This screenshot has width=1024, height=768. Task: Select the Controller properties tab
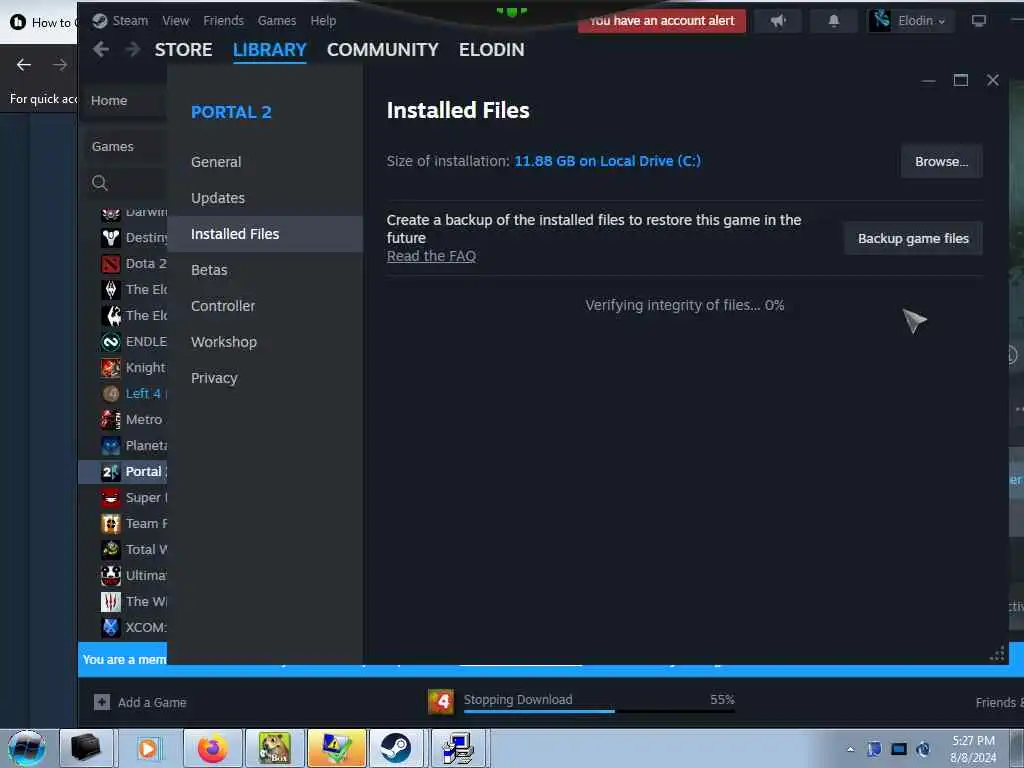(x=223, y=306)
